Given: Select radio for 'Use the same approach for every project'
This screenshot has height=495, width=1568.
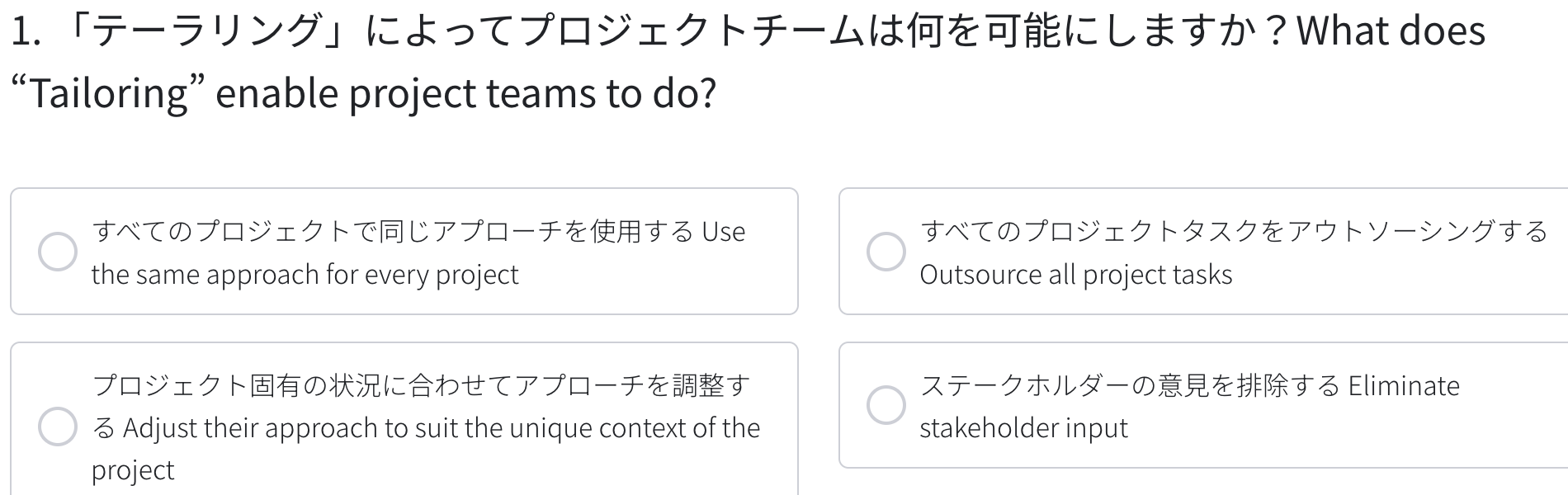Looking at the screenshot, I should [58, 252].
